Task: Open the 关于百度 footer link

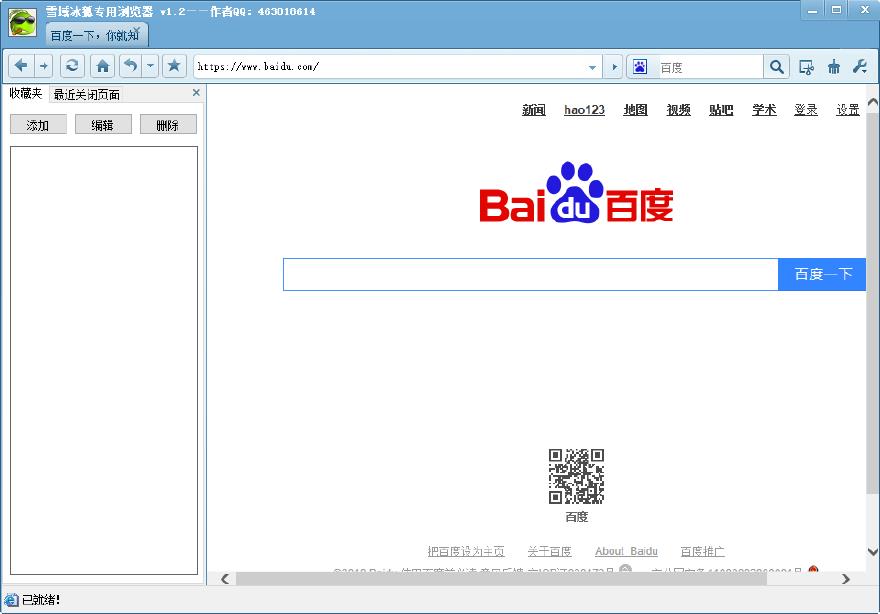Action: click(x=549, y=551)
